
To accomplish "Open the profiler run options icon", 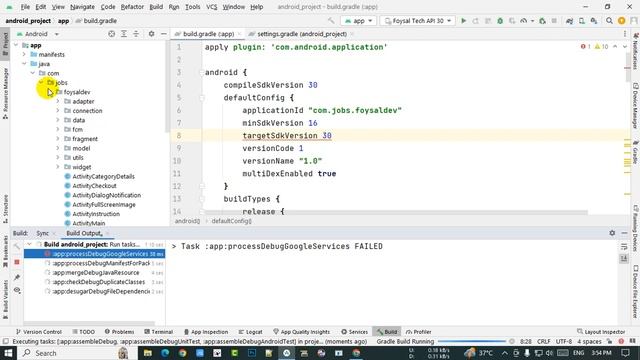I will (524, 21).
